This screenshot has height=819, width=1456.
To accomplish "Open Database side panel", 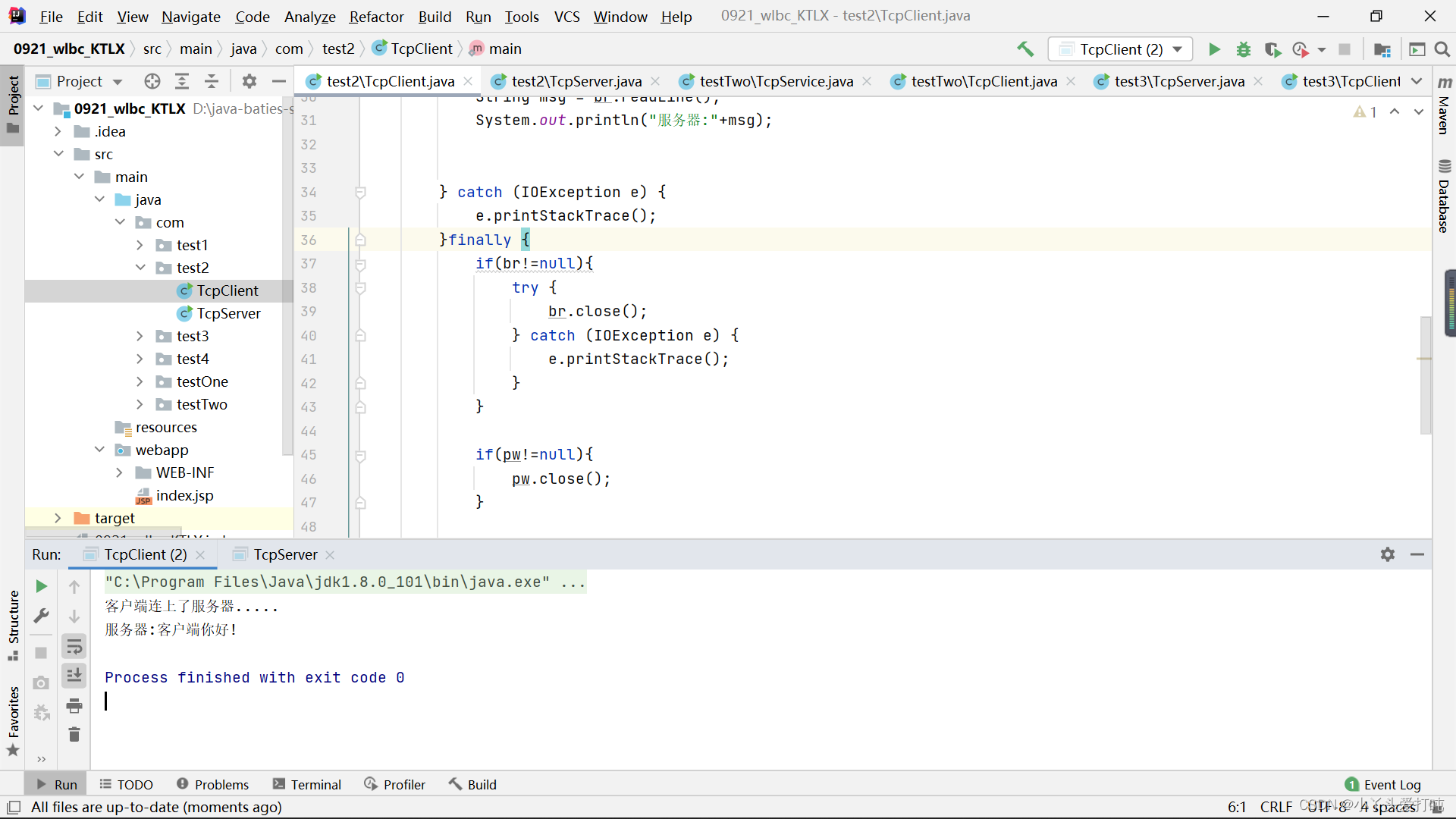I will click(1444, 196).
